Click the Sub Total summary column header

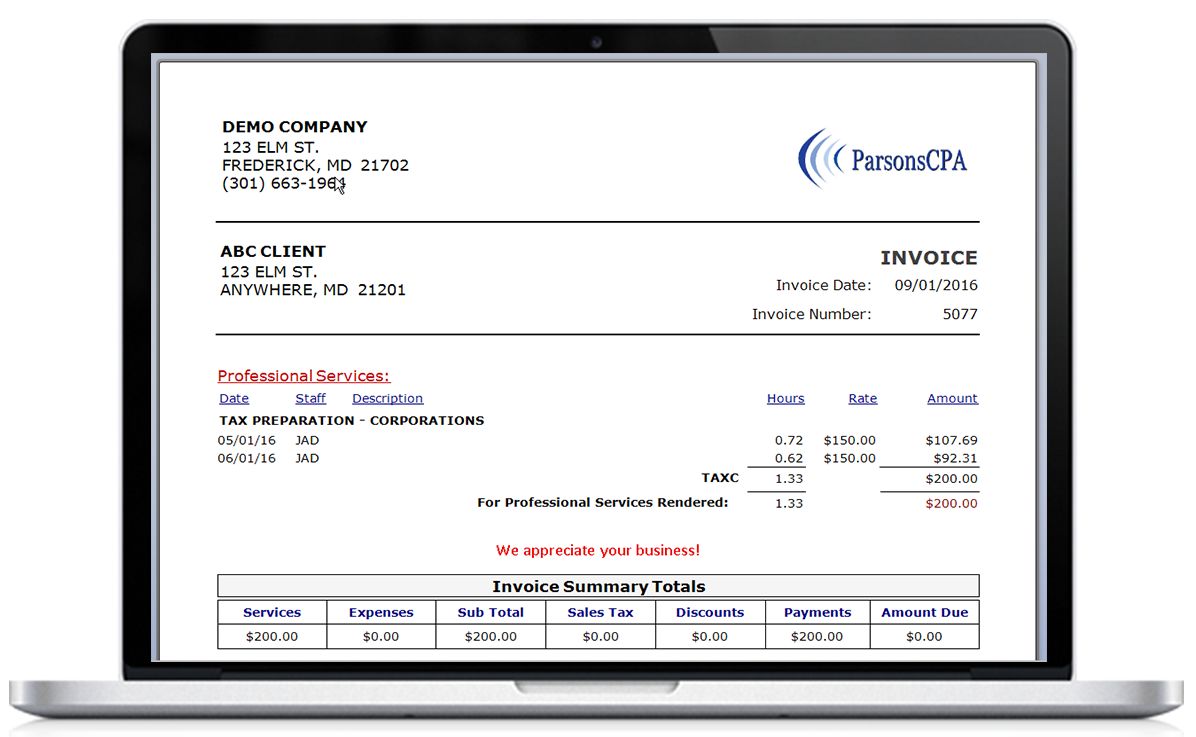[x=490, y=613]
